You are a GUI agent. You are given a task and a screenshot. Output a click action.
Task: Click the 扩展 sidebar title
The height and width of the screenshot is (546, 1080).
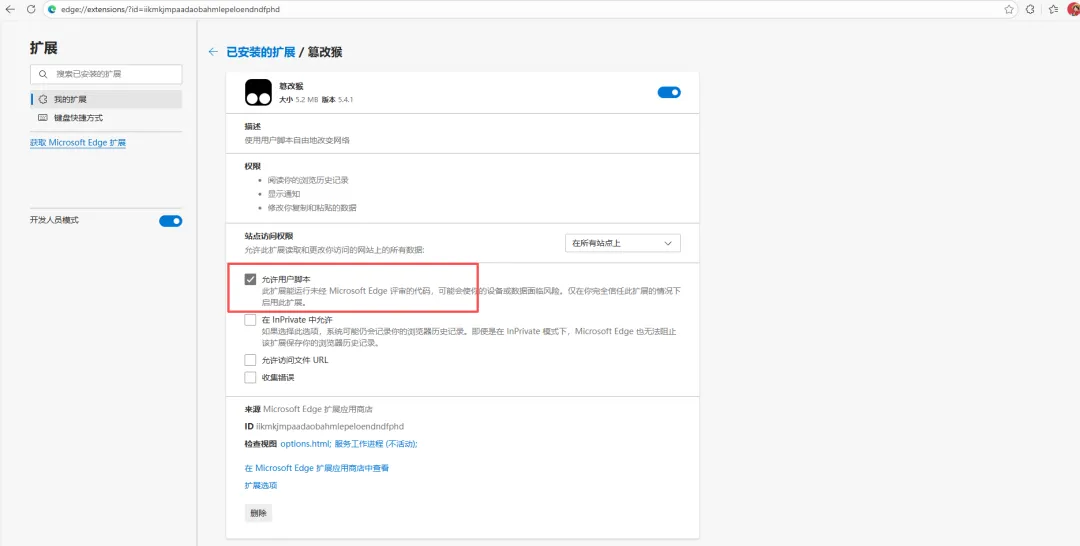pos(43,48)
